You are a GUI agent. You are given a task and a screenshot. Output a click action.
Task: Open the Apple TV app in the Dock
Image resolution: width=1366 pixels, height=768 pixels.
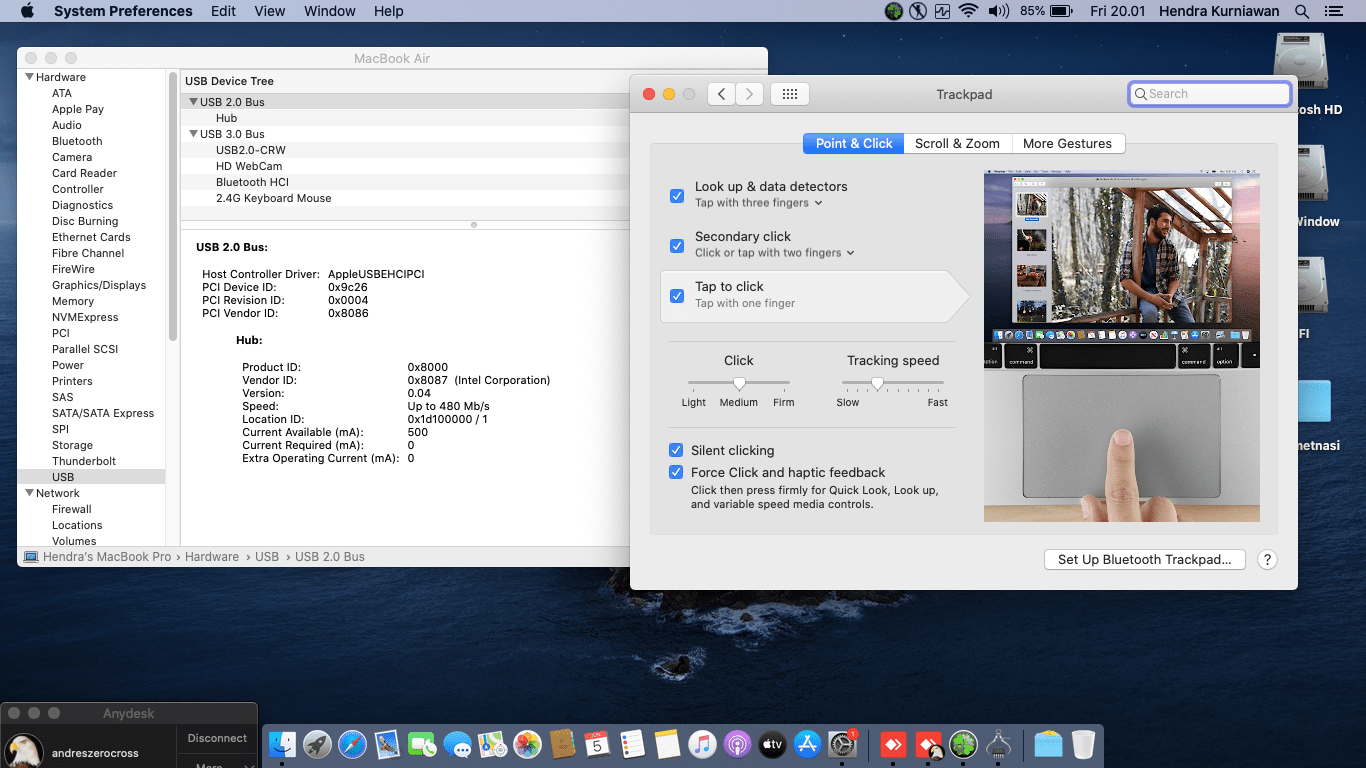(x=773, y=744)
